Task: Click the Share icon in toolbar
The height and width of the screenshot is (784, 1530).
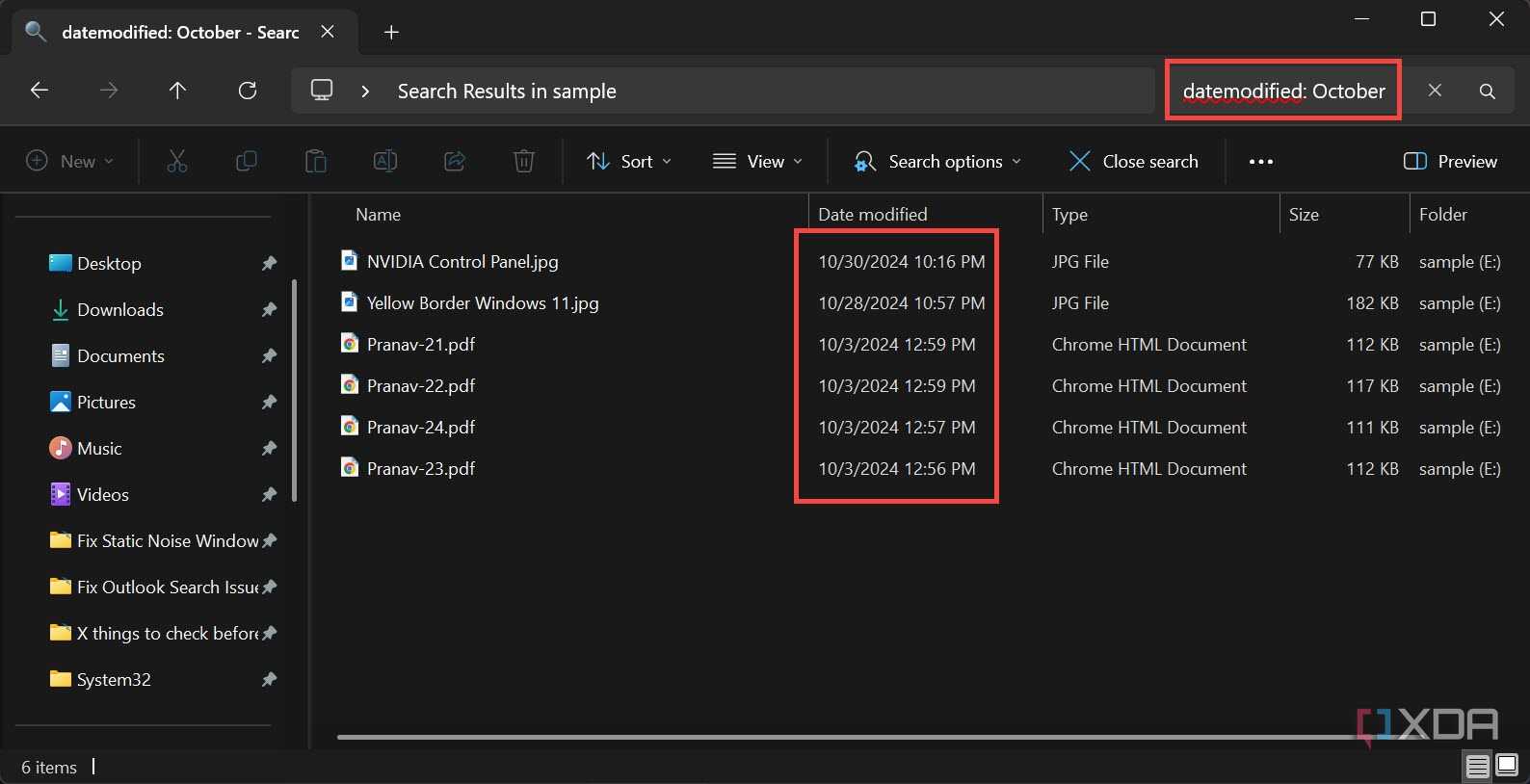Action: [x=455, y=161]
